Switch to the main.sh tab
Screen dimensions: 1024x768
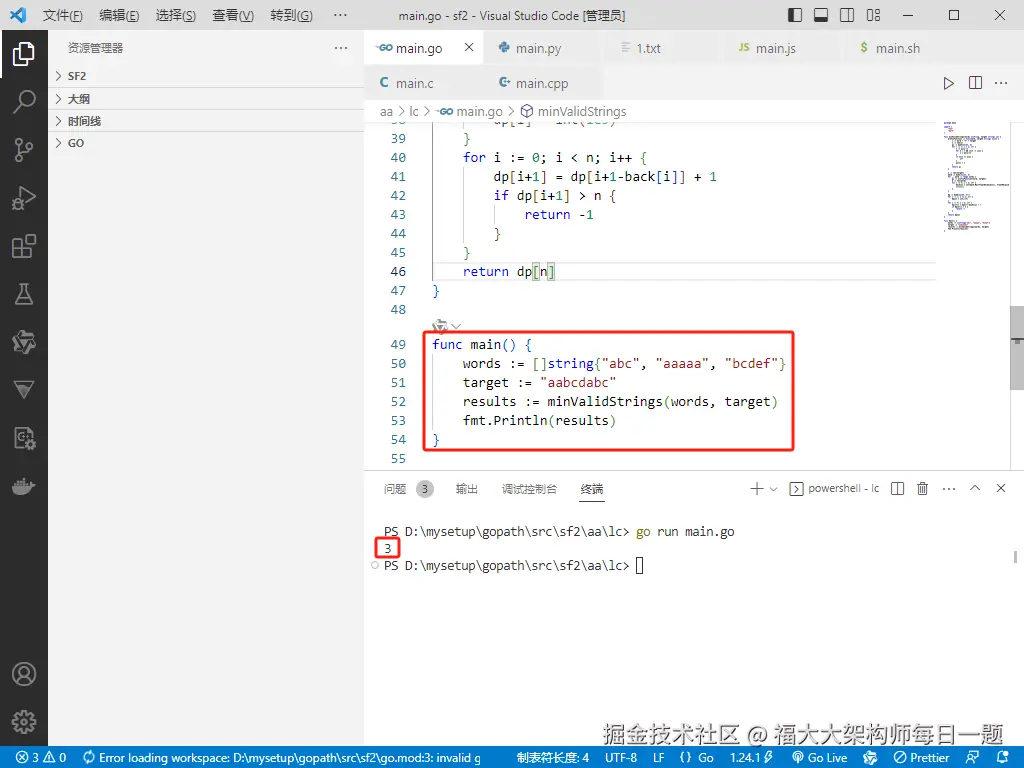pos(898,48)
